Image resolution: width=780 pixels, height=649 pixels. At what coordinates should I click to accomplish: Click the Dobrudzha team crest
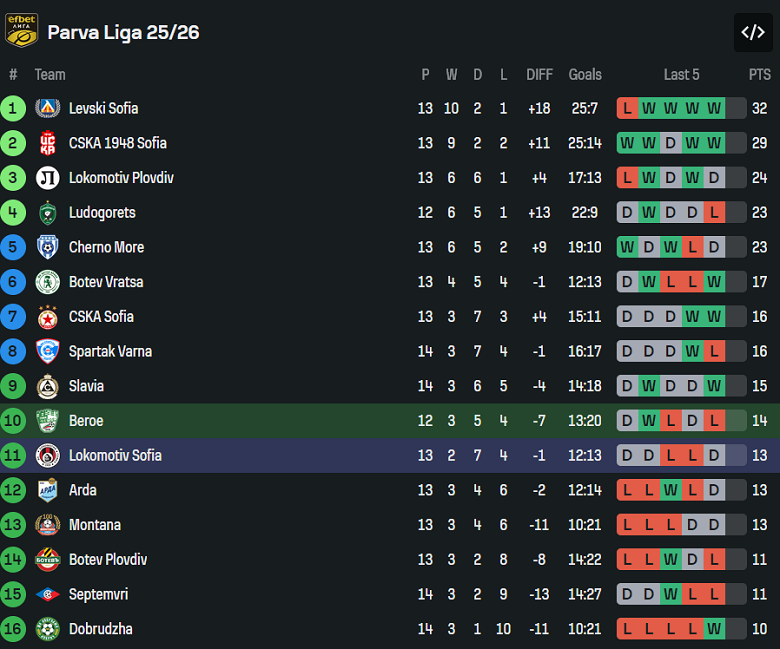[47, 629]
